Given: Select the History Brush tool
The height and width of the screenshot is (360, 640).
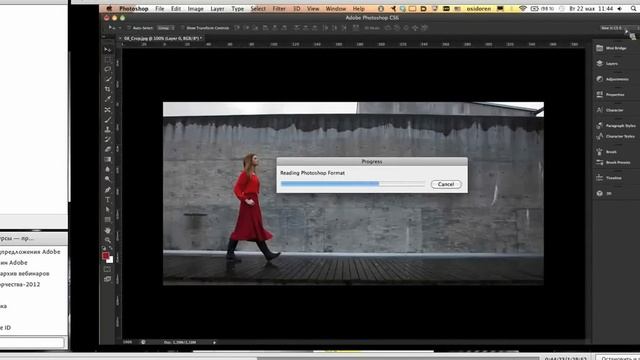Looking at the screenshot, I should [x=108, y=140].
